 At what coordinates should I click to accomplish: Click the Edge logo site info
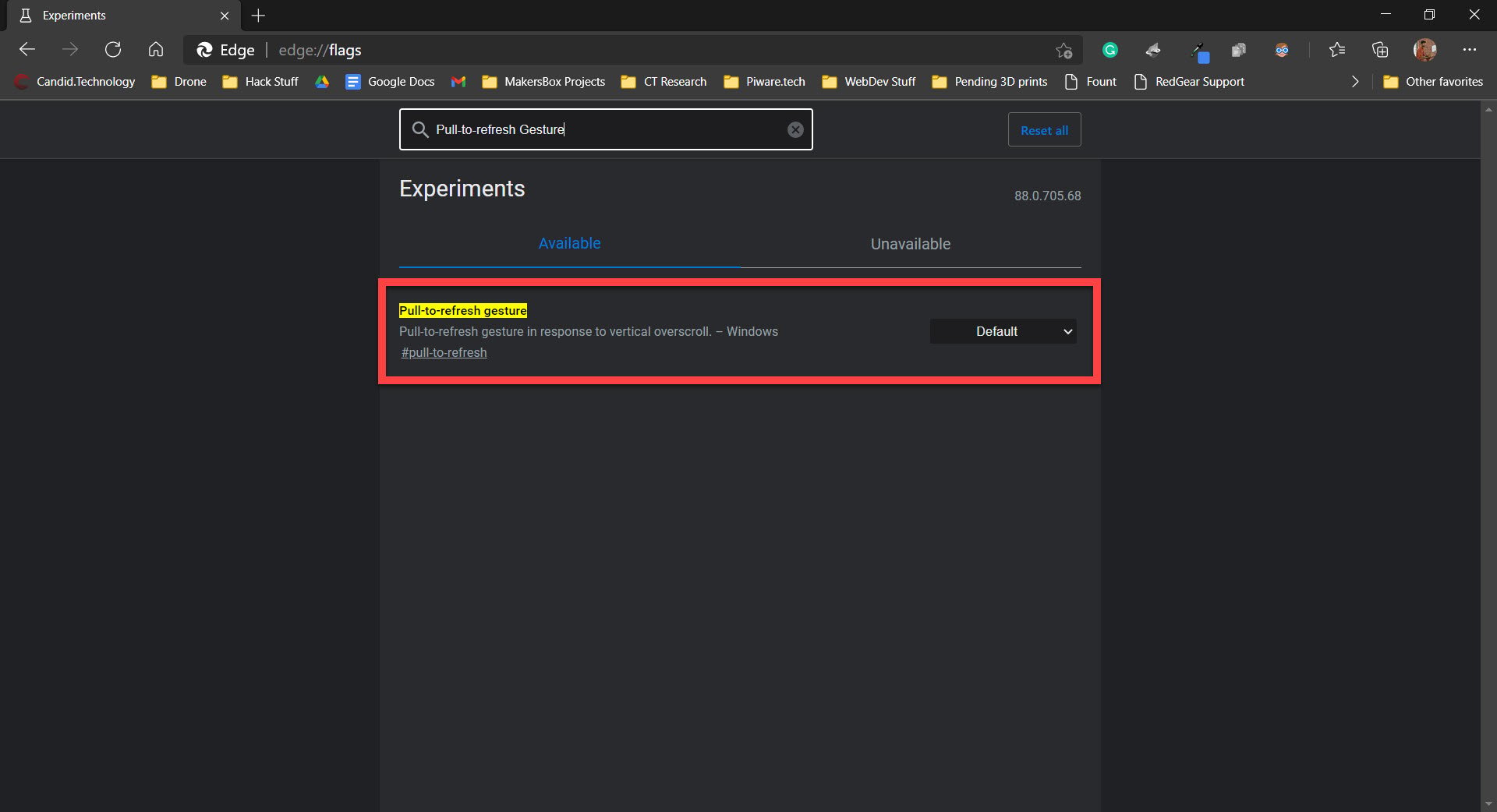tap(225, 50)
